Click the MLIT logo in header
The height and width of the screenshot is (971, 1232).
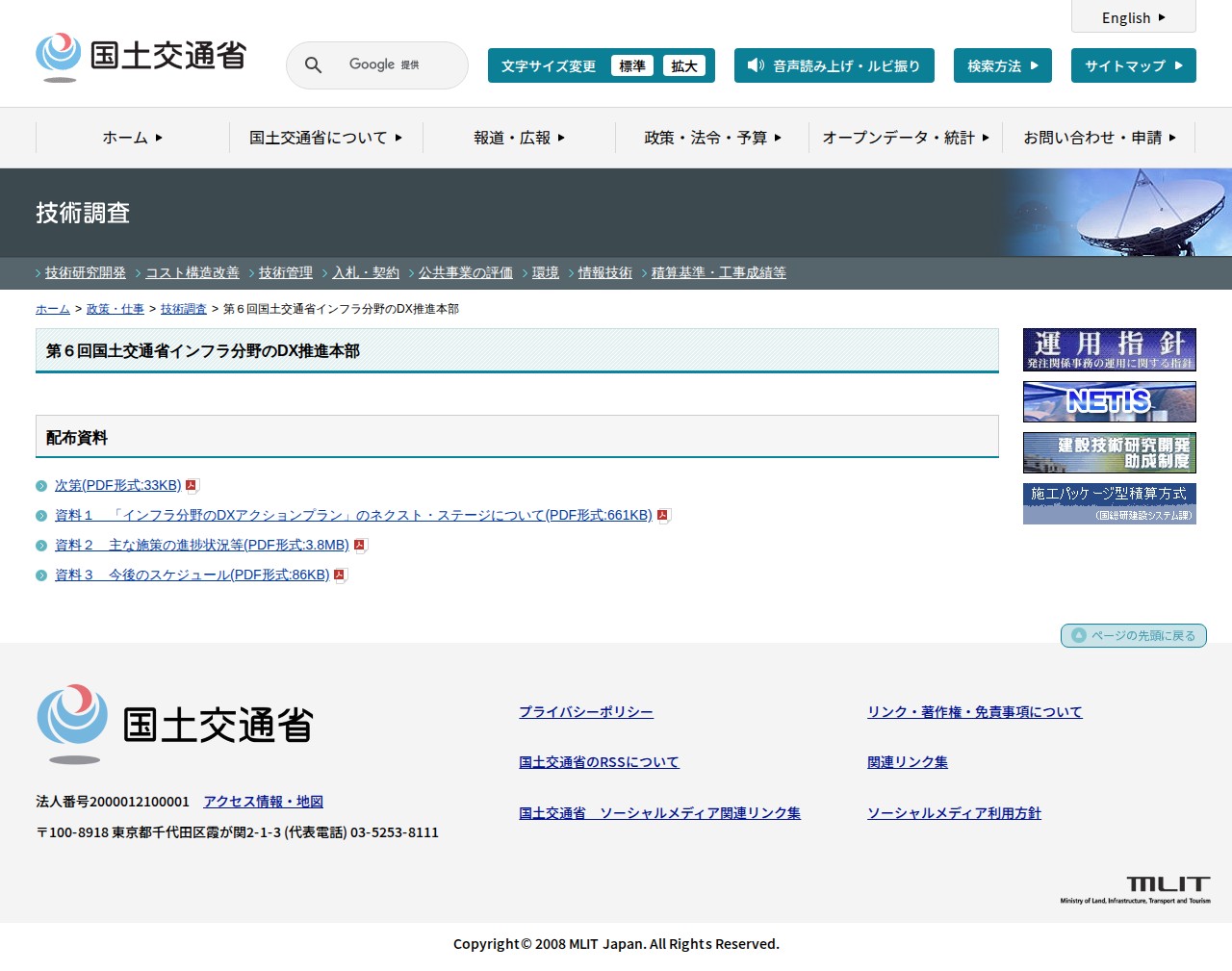[141, 57]
